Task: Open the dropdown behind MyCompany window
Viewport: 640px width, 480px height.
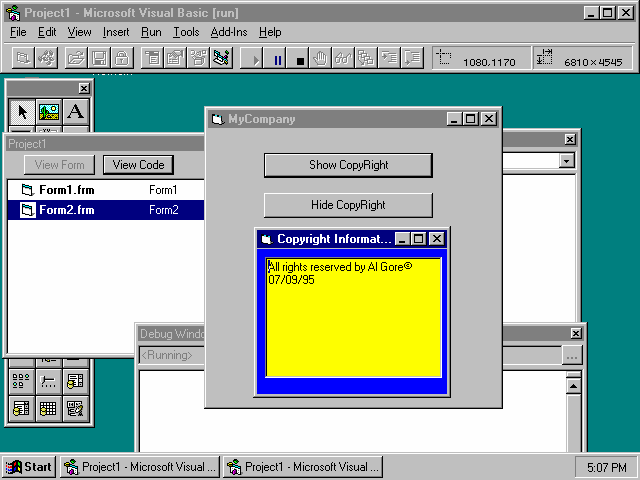Action: click(567, 160)
